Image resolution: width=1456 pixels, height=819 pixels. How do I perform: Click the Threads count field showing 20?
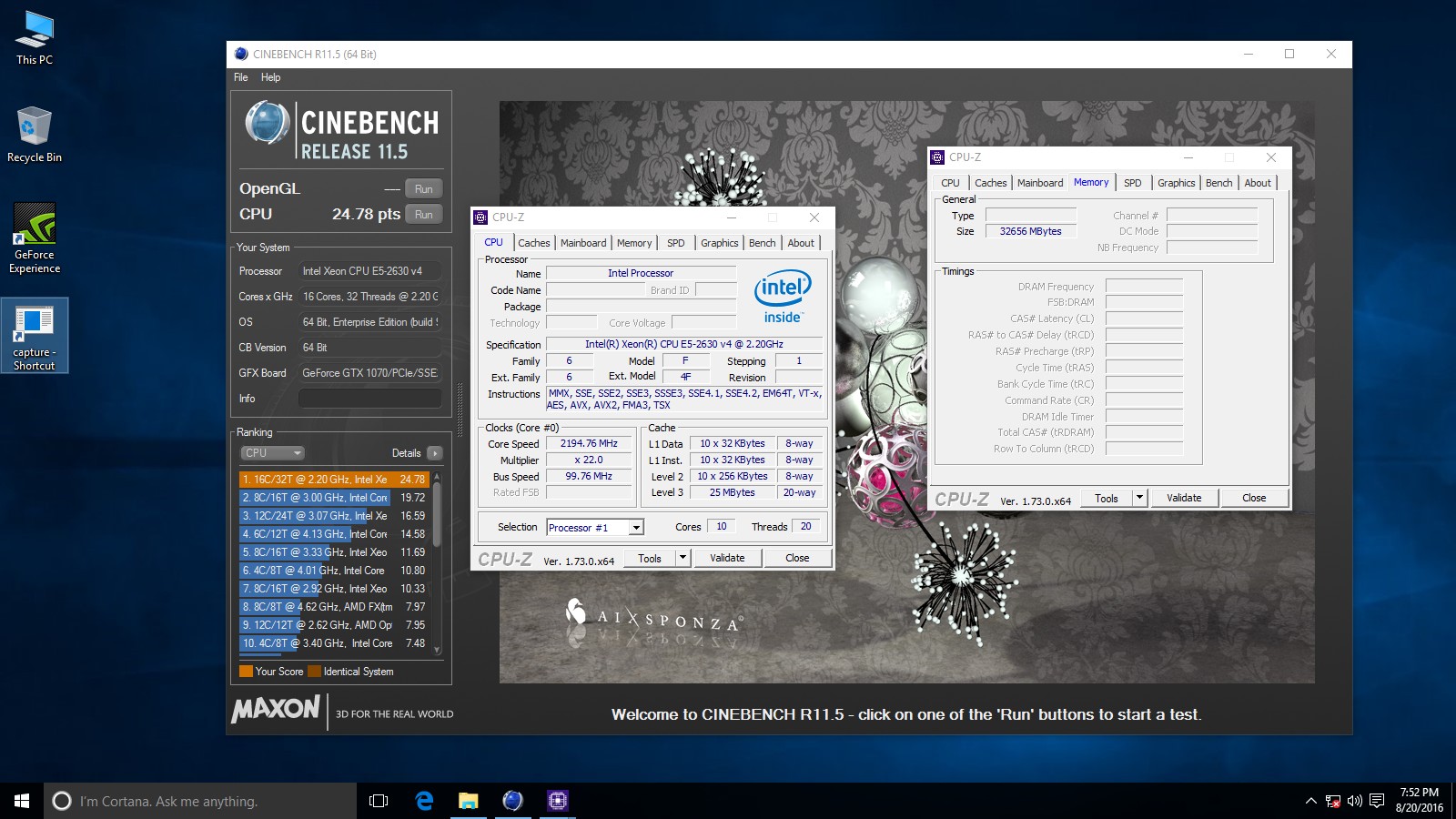pyautogui.click(x=805, y=527)
